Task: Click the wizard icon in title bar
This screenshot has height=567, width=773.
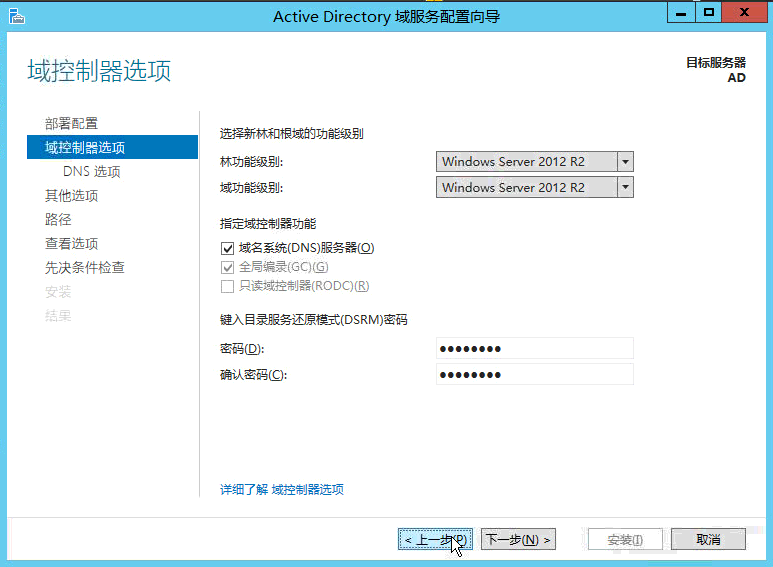Action: [x=16, y=15]
